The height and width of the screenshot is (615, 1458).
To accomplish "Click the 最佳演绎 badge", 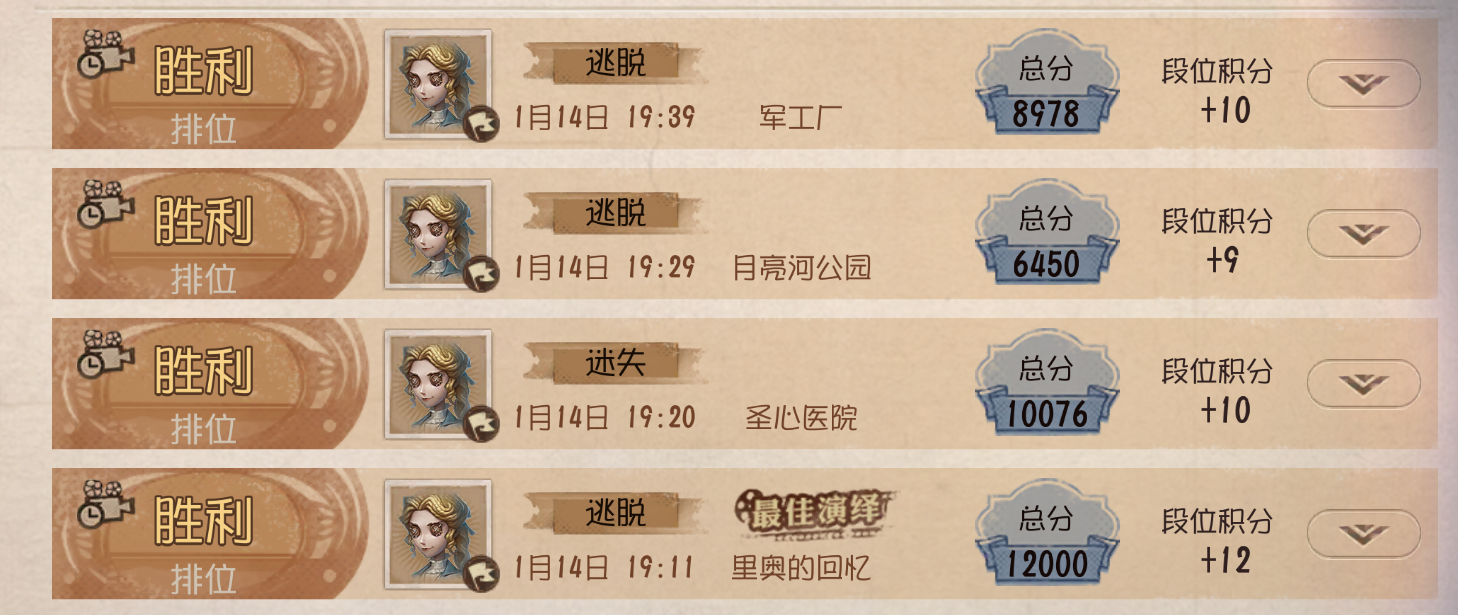I will pos(813,514).
